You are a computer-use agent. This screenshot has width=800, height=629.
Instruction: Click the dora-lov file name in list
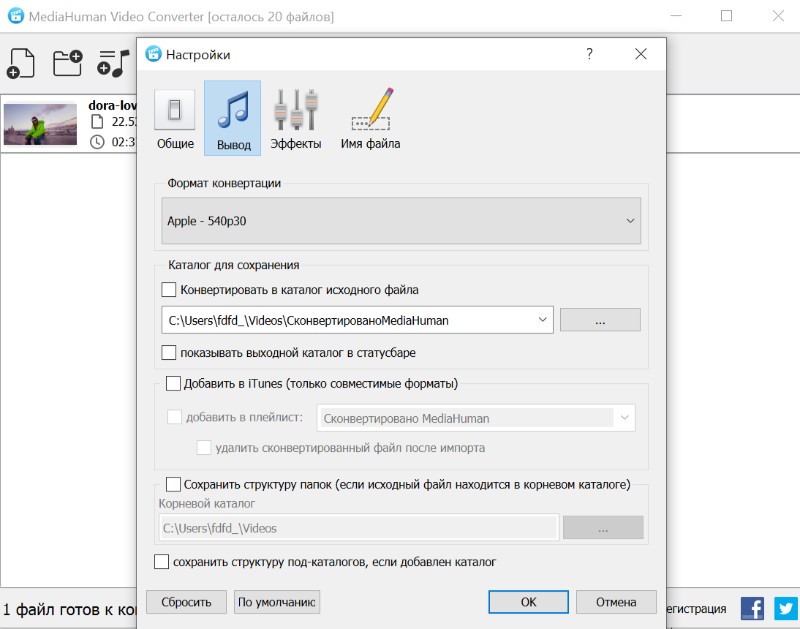click(x=113, y=105)
